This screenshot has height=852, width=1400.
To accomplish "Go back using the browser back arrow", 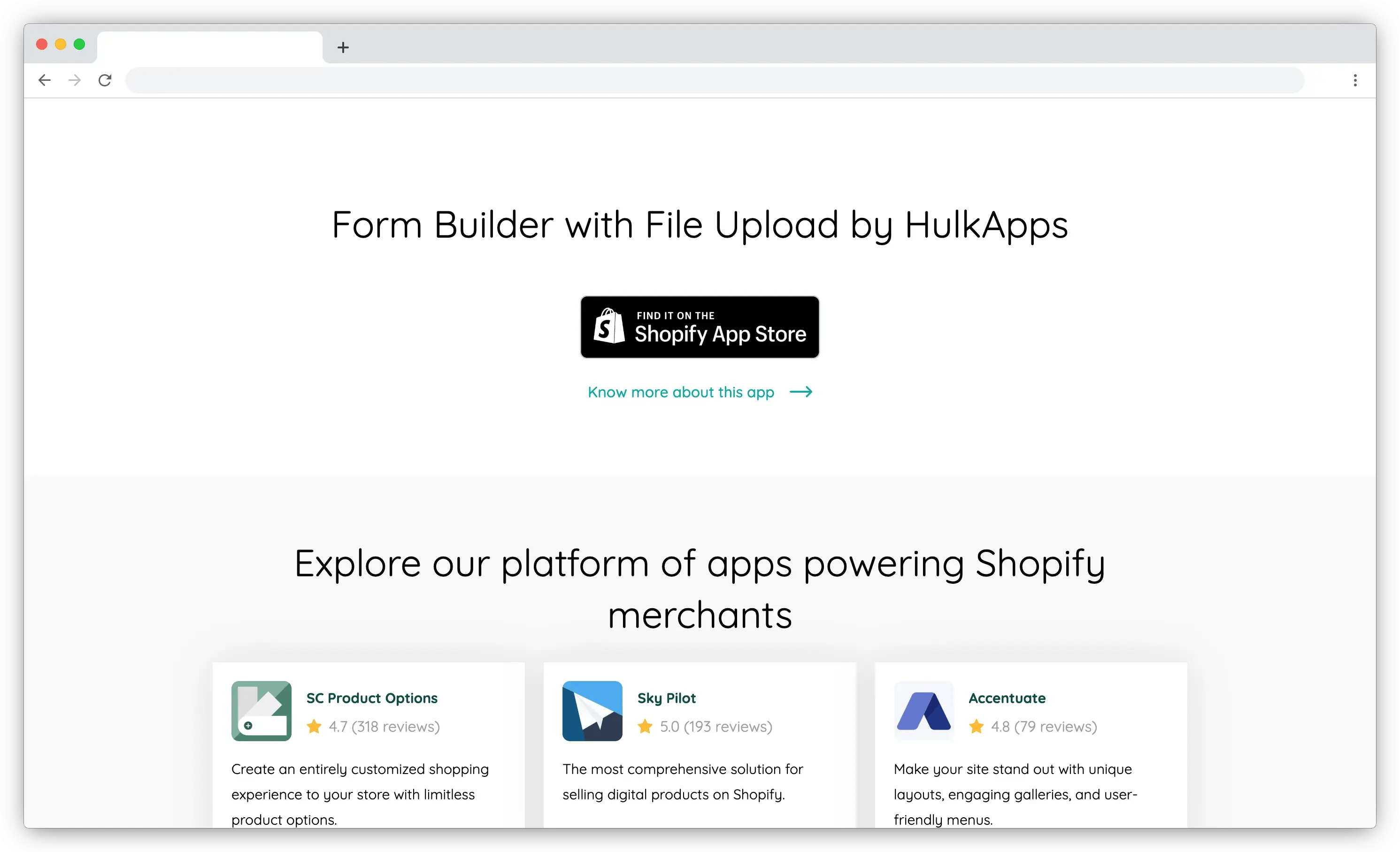I will pyautogui.click(x=44, y=80).
